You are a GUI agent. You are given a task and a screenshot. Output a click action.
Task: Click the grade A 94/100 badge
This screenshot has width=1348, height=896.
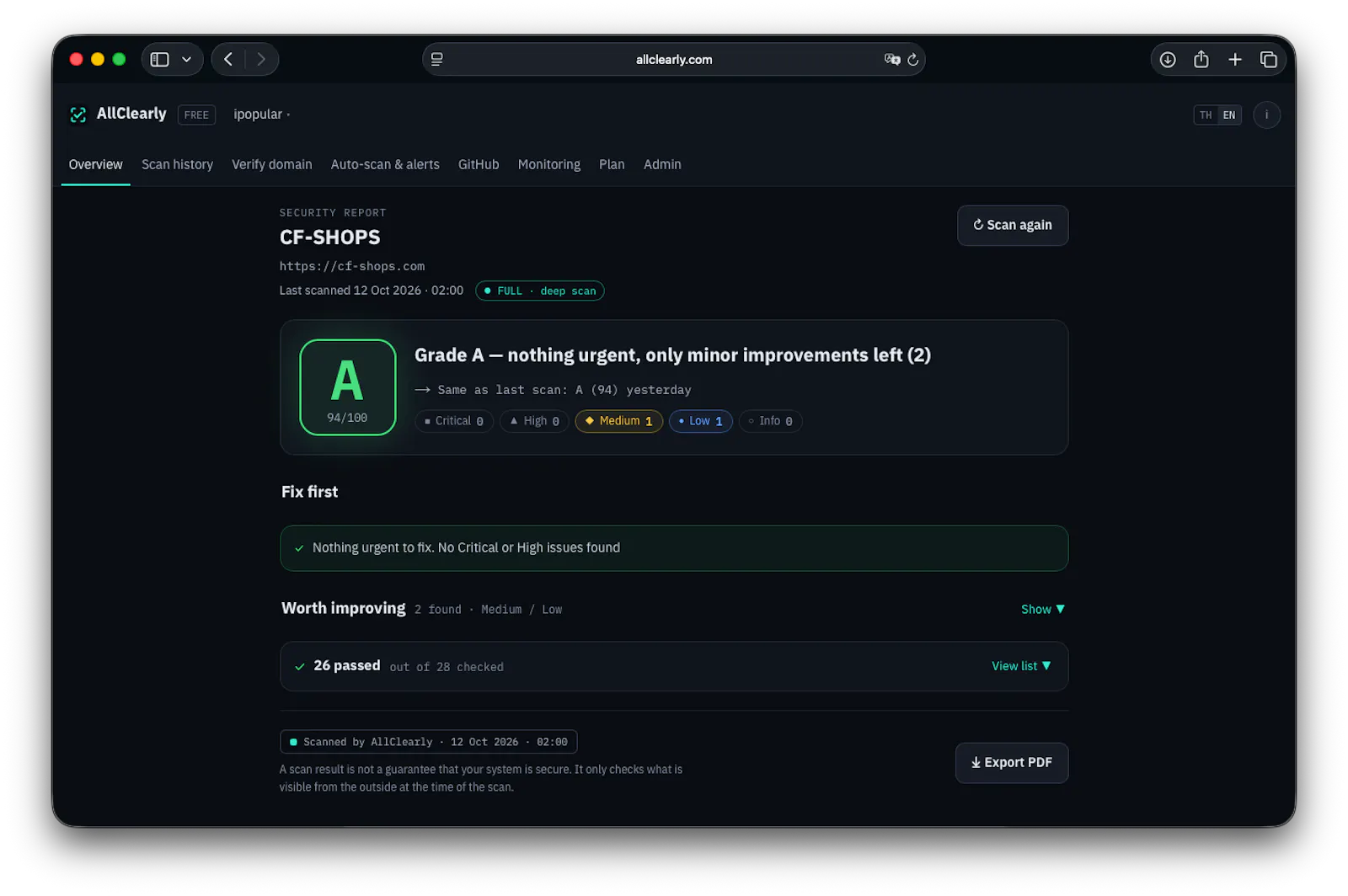tap(348, 387)
